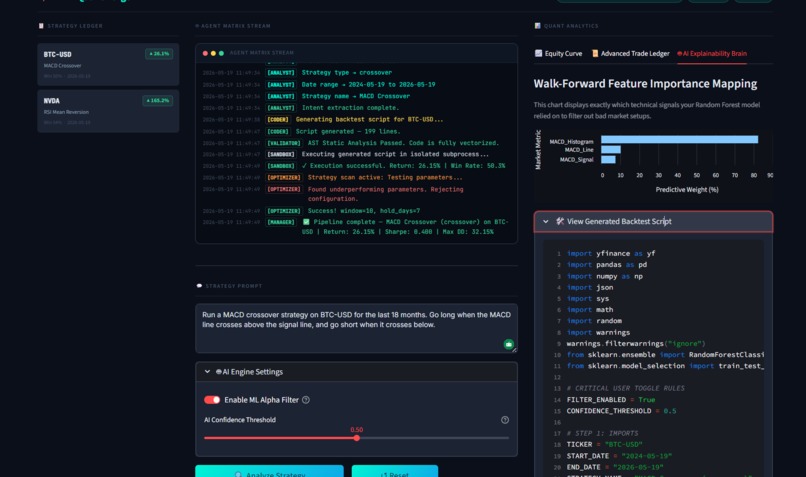The width and height of the screenshot is (806, 477).
Task: Collapse the AI Engine Settings section
Action: [x=207, y=372]
